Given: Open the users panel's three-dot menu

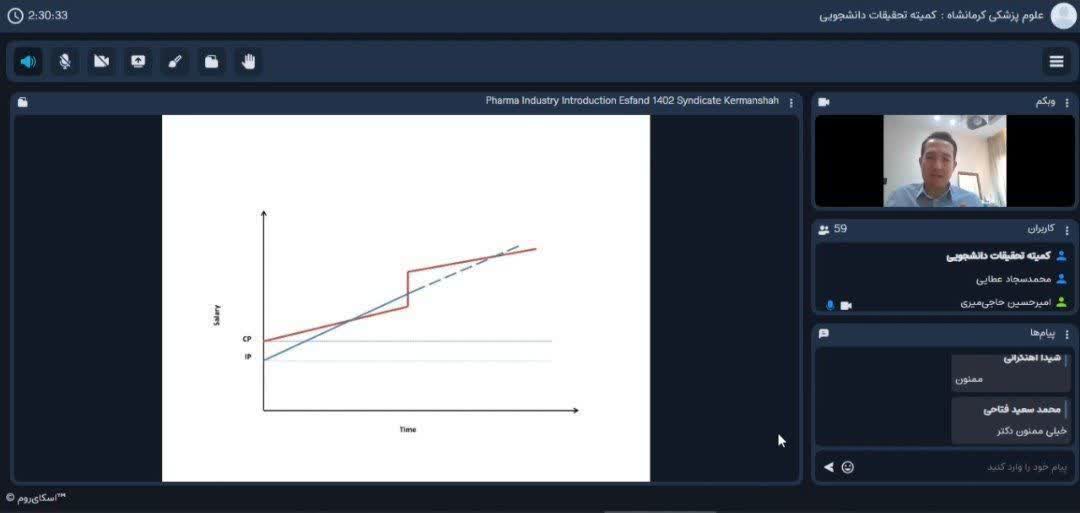Looking at the screenshot, I should 1066,230.
